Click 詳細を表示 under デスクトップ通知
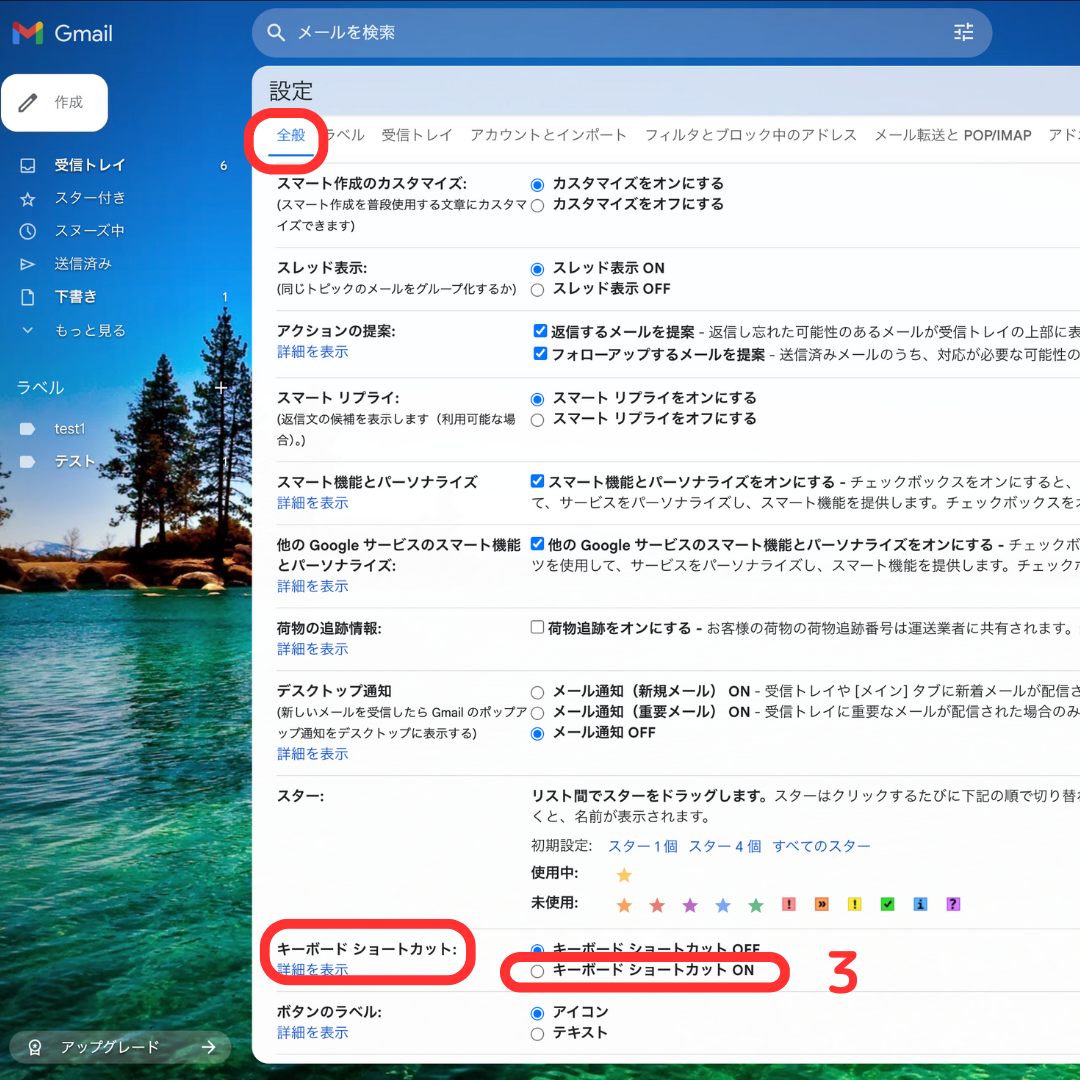The image size is (1080, 1080). click(x=313, y=754)
